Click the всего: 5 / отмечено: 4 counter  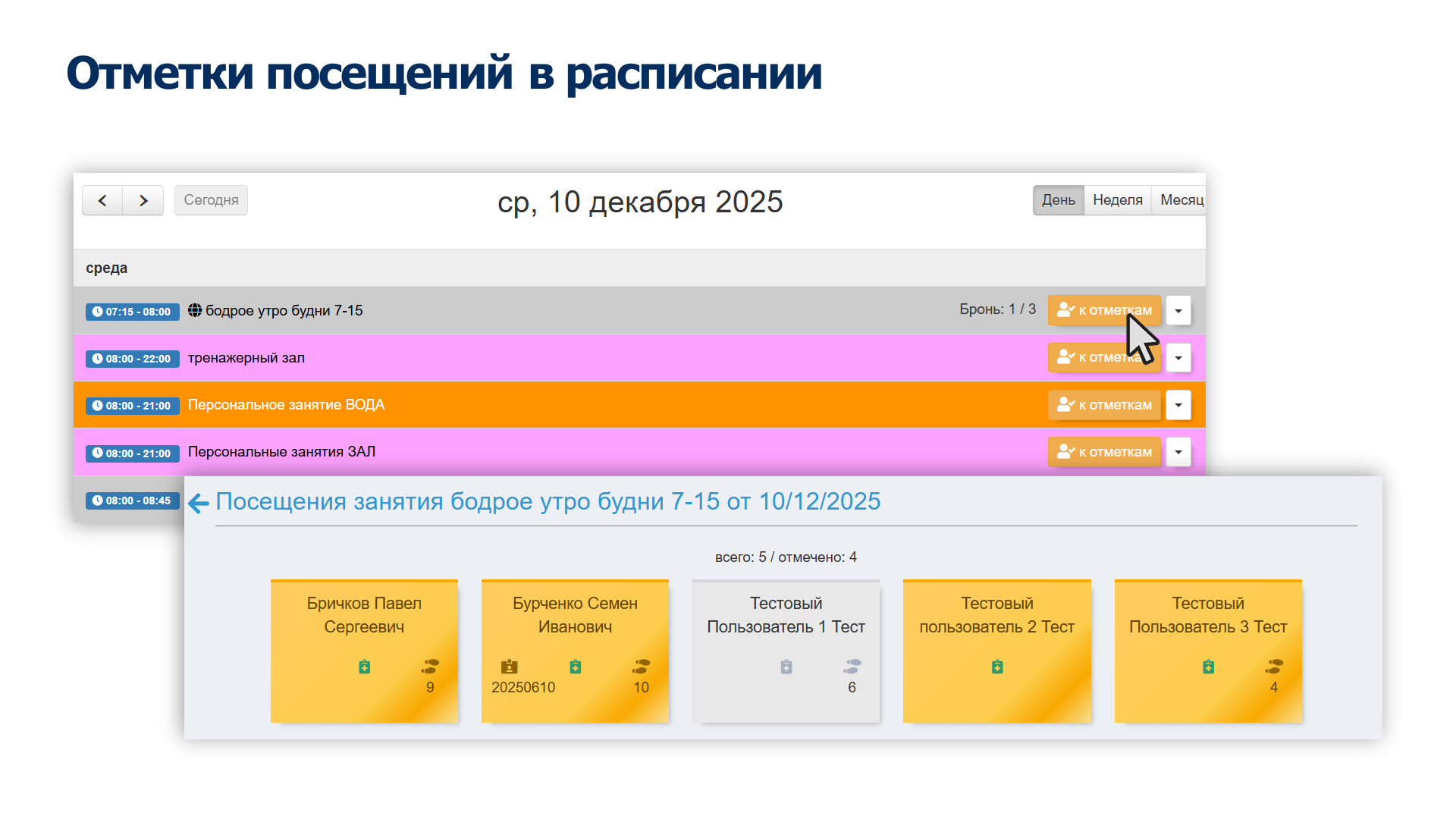pyautogui.click(x=786, y=557)
